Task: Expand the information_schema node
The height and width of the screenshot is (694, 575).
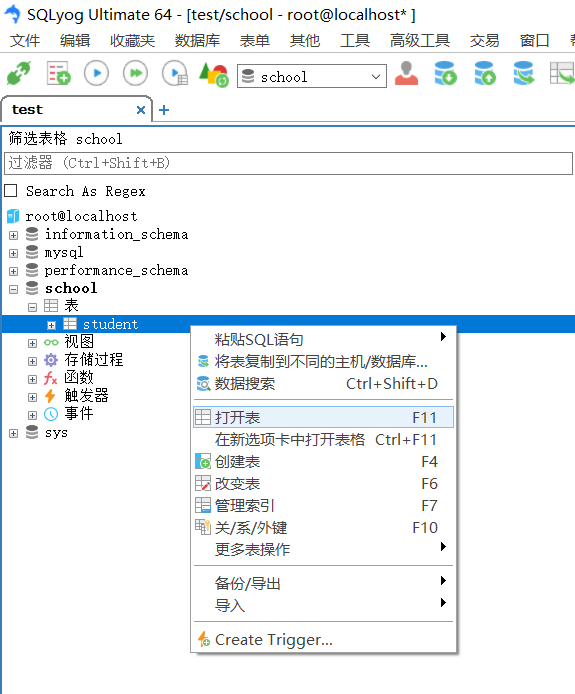Action: coord(13,235)
